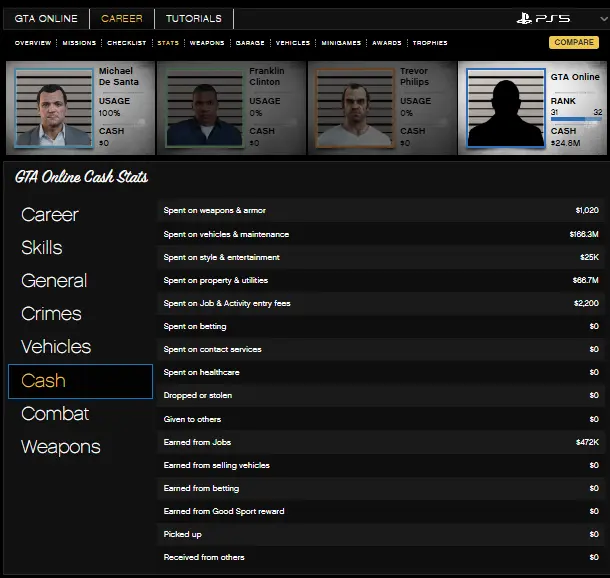
Task: Switch to the Career top tab
Action: pyautogui.click(x=122, y=19)
